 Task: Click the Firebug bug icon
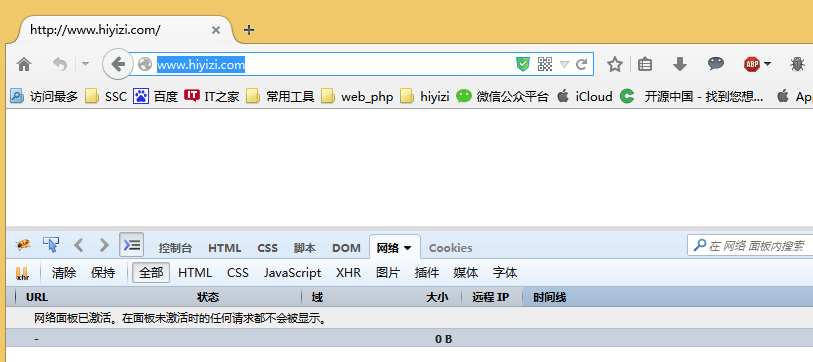pyautogui.click(x=23, y=244)
